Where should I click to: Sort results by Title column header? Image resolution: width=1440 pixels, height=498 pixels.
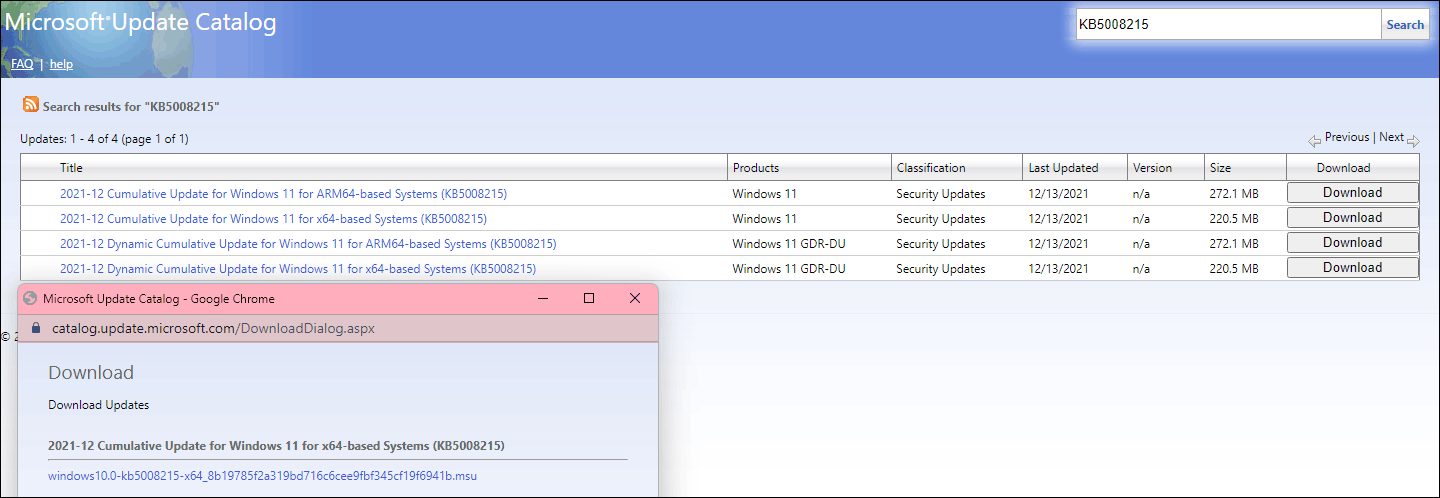pyautogui.click(x=71, y=168)
